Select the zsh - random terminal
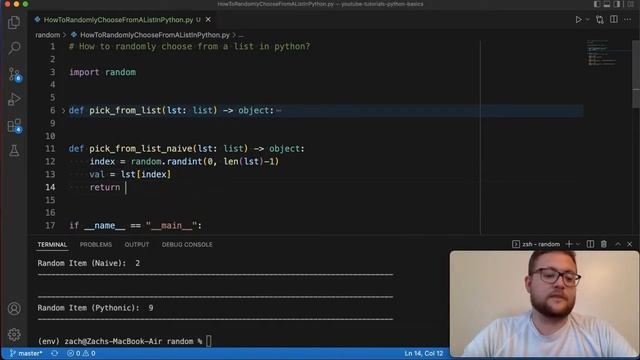Screen dimensions: 640x360 click(536, 244)
